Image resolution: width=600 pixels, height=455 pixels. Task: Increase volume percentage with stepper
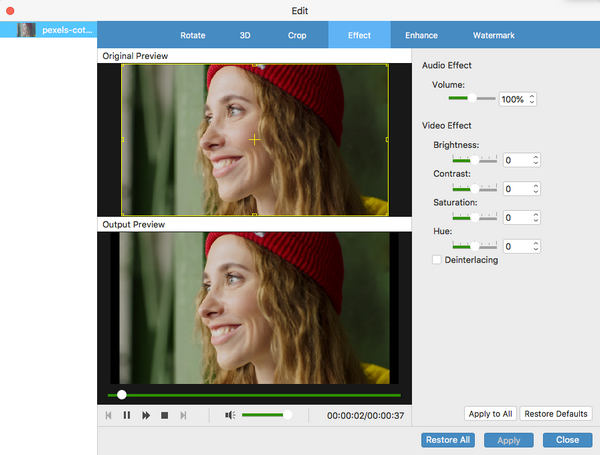point(532,96)
